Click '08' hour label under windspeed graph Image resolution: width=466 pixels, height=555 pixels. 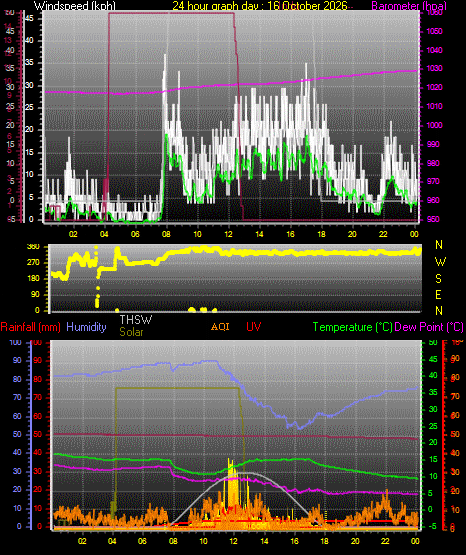click(x=166, y=234)
